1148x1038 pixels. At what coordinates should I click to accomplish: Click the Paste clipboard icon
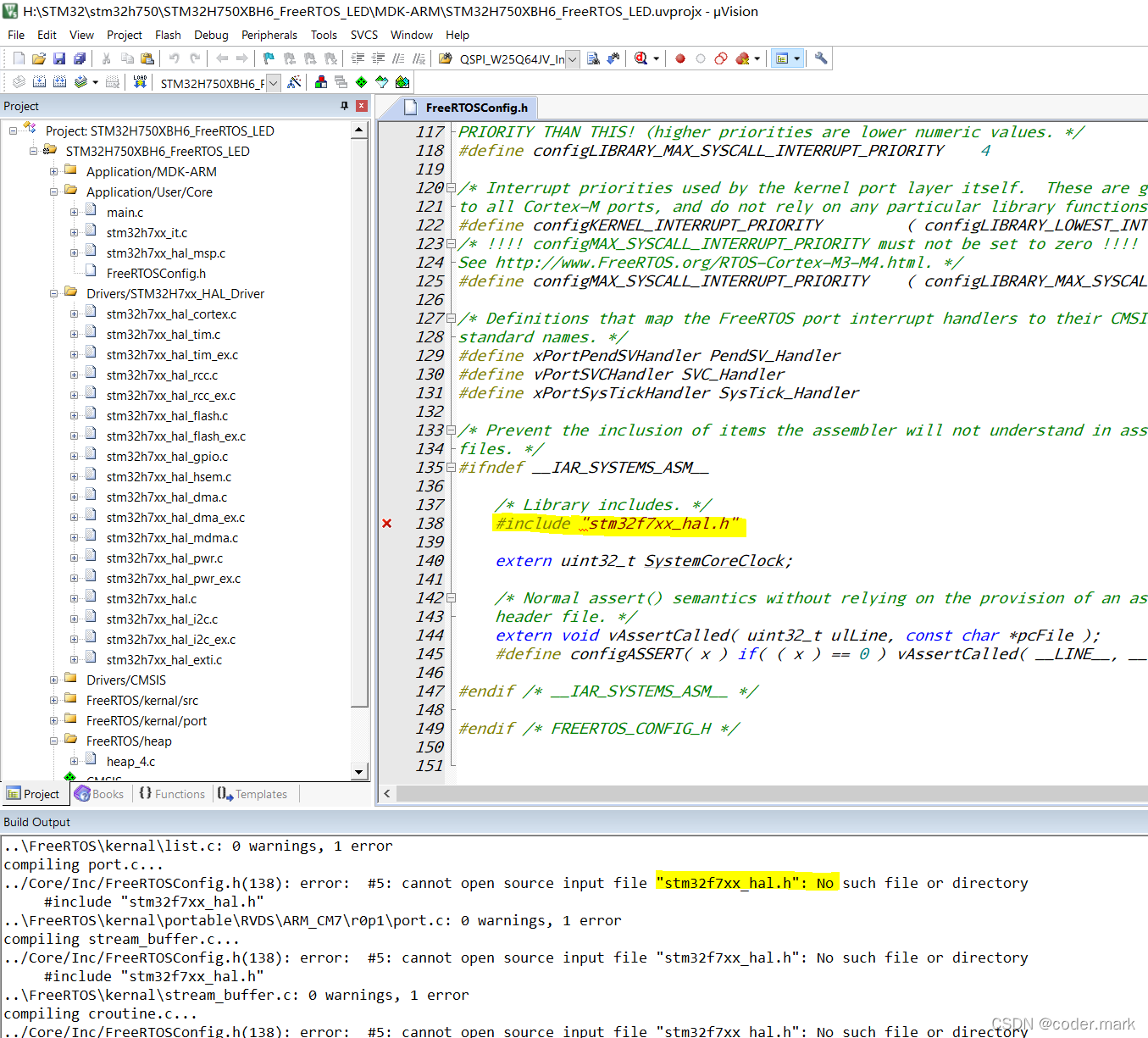click(x=147, y=58)
